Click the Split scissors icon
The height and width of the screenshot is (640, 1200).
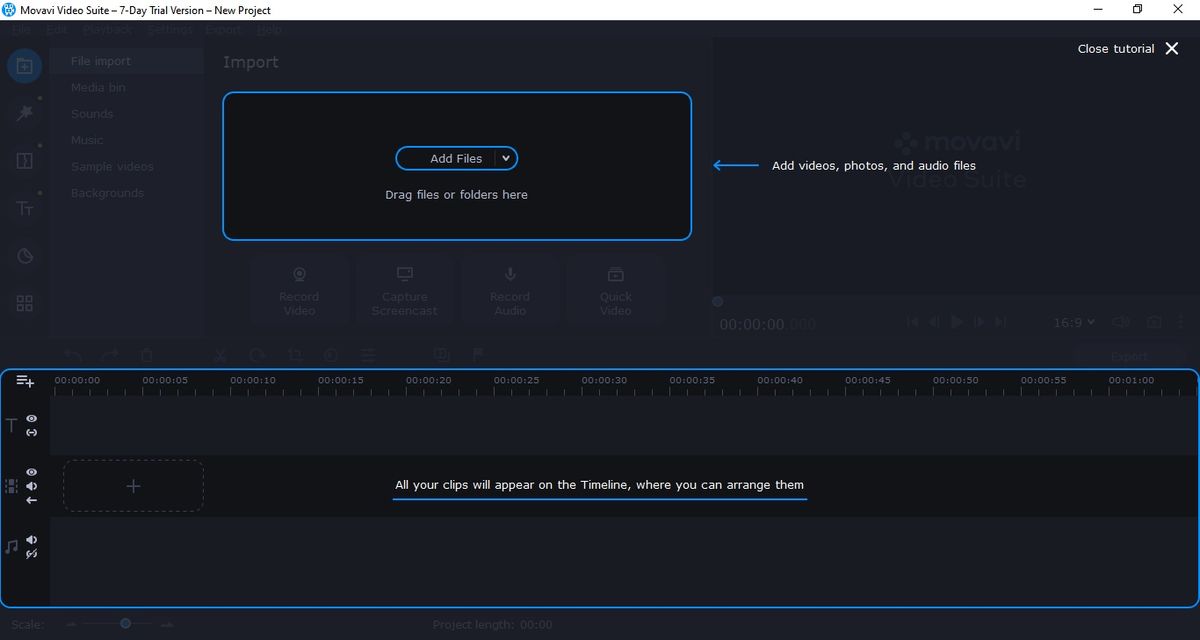pos(221,355)
